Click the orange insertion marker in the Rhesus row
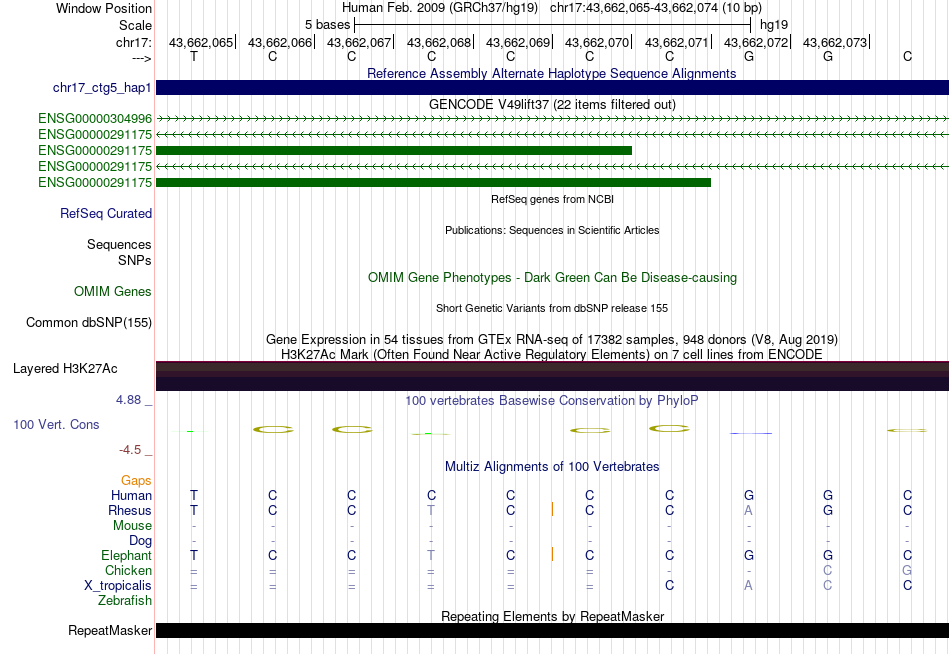Image resolution: width=950 pixels, height=654 pixels. point(552,509)
